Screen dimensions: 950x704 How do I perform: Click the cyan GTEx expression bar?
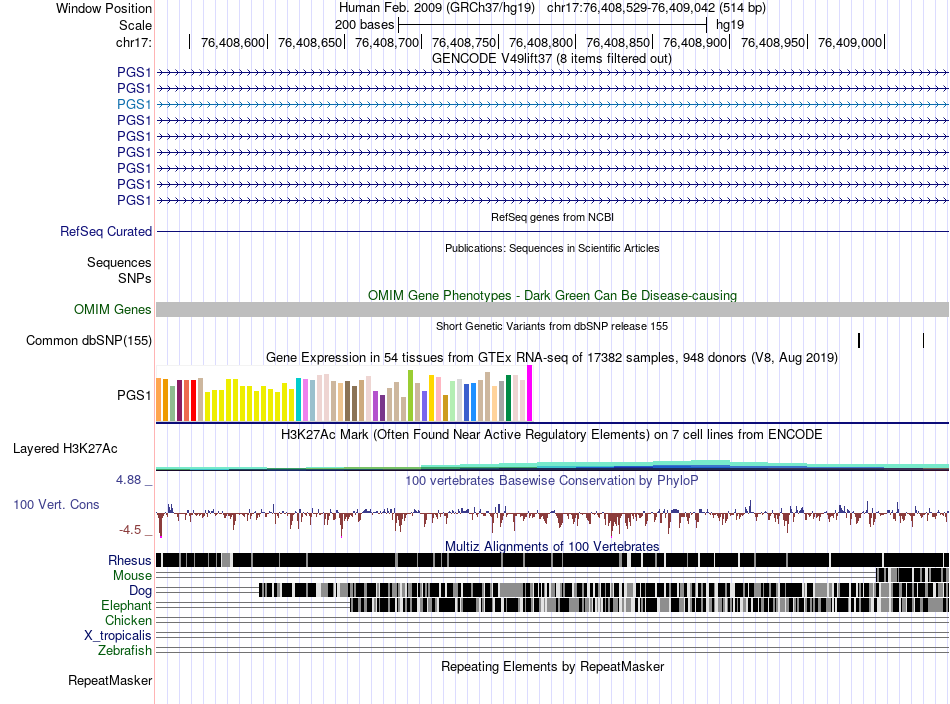click(x=298, y=399)
